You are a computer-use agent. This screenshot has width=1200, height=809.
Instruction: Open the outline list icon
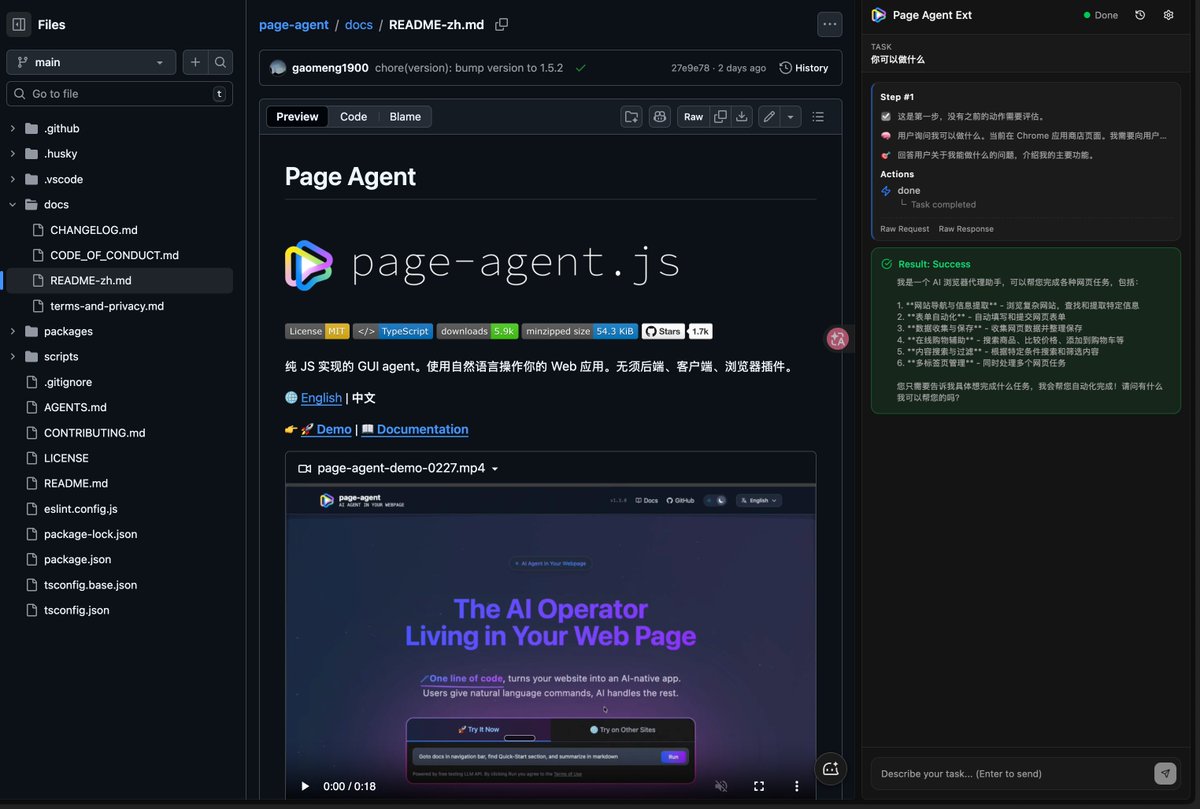click(818, 117)
